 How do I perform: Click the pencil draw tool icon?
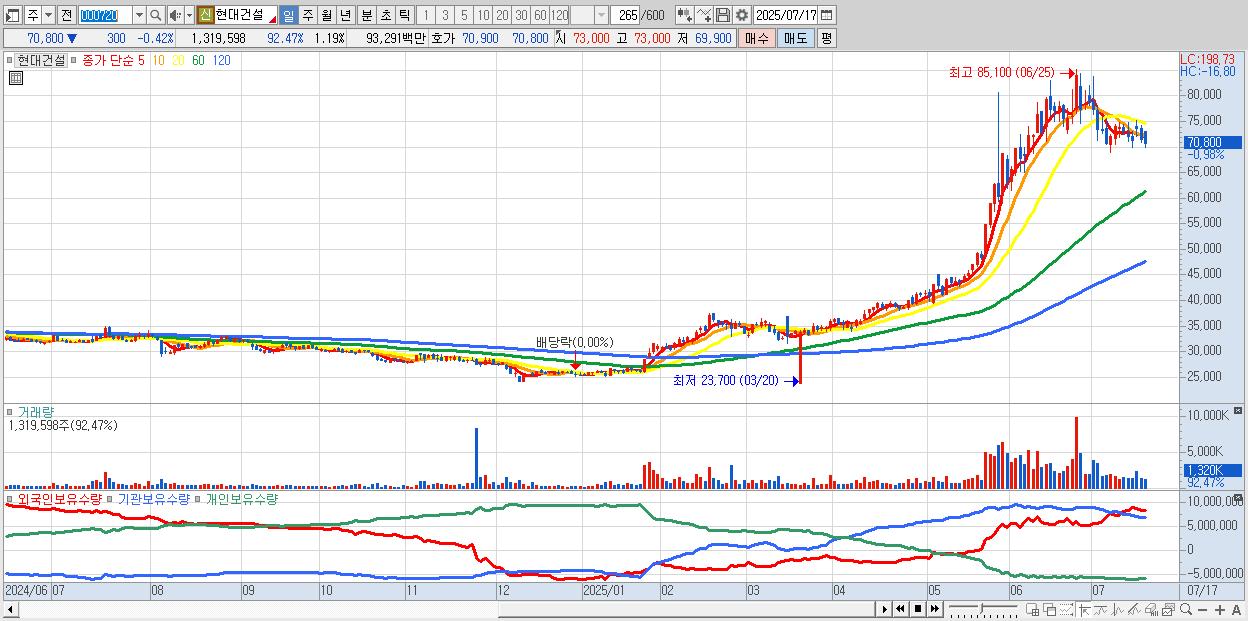tap(1134, 609)
